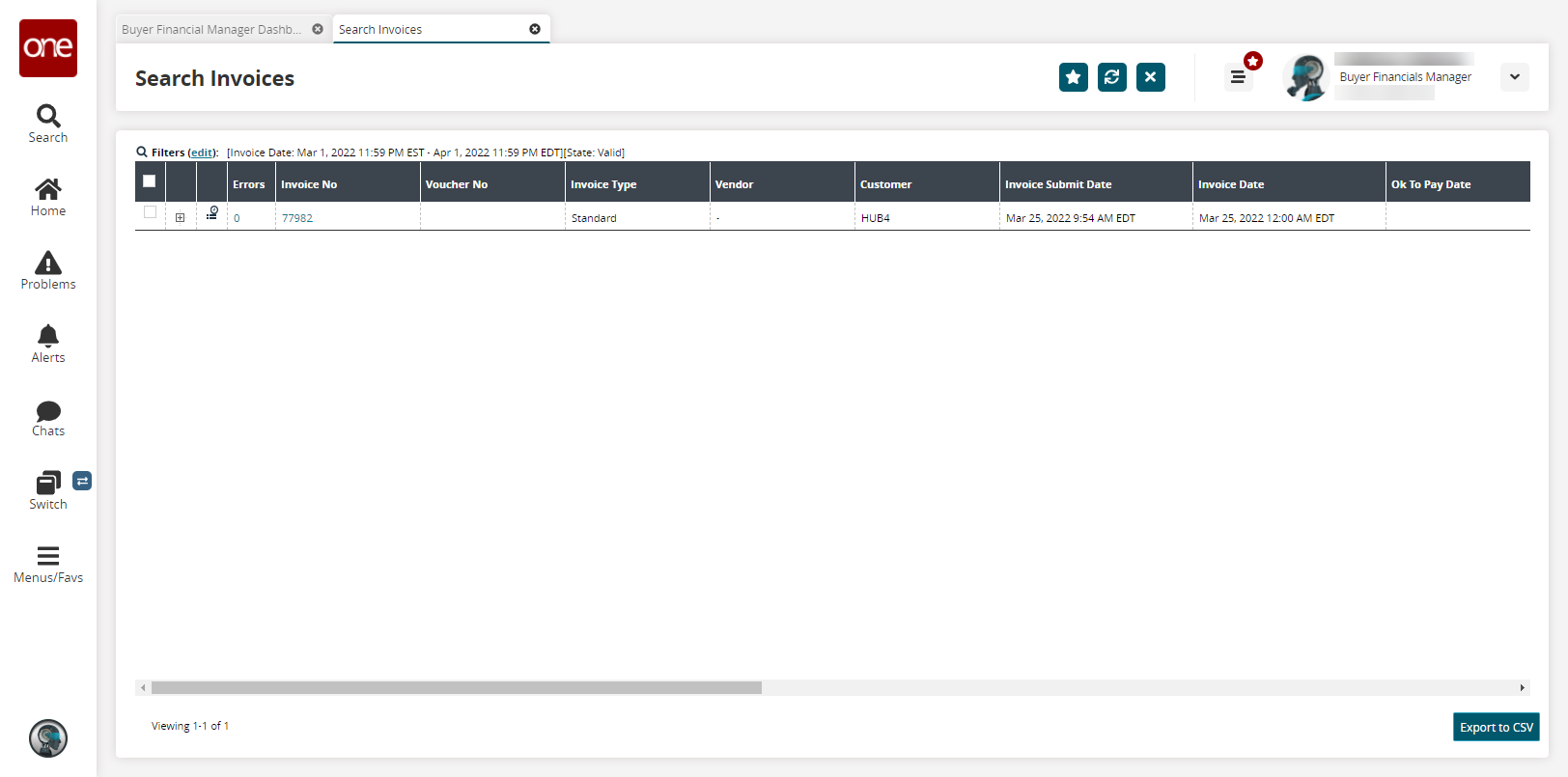Sort by Ok To Pay Date header
This screenshot has height=777, width=1568.
[x=1458, y=183]
